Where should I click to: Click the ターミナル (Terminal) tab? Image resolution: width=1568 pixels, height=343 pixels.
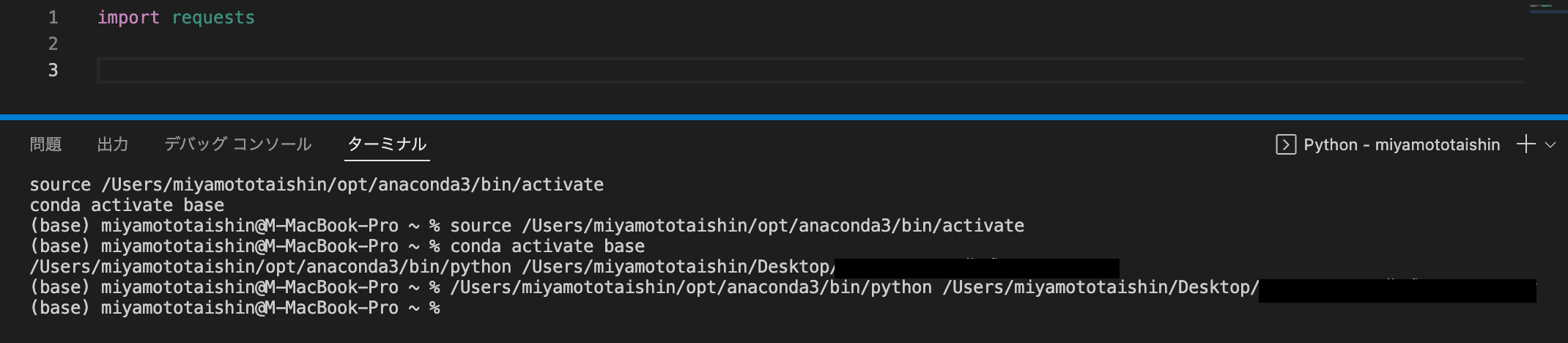pyautogui.click(x=387, y=144)
